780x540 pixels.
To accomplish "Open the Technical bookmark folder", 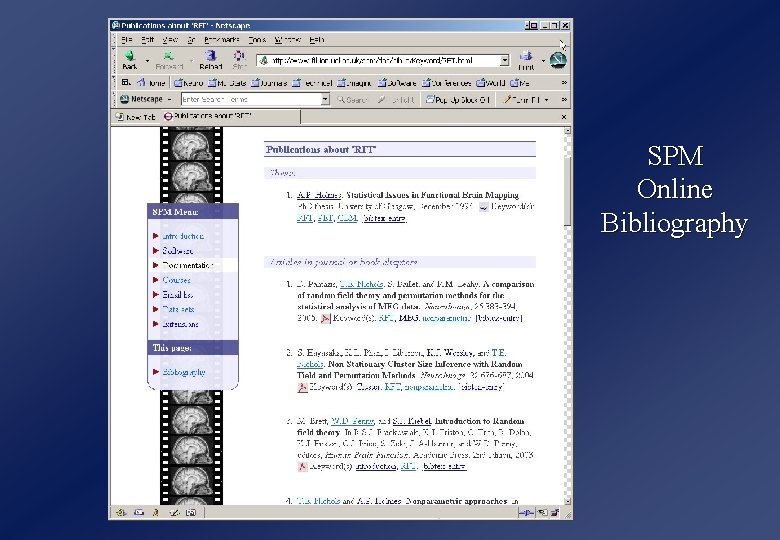I will point(312,83).
